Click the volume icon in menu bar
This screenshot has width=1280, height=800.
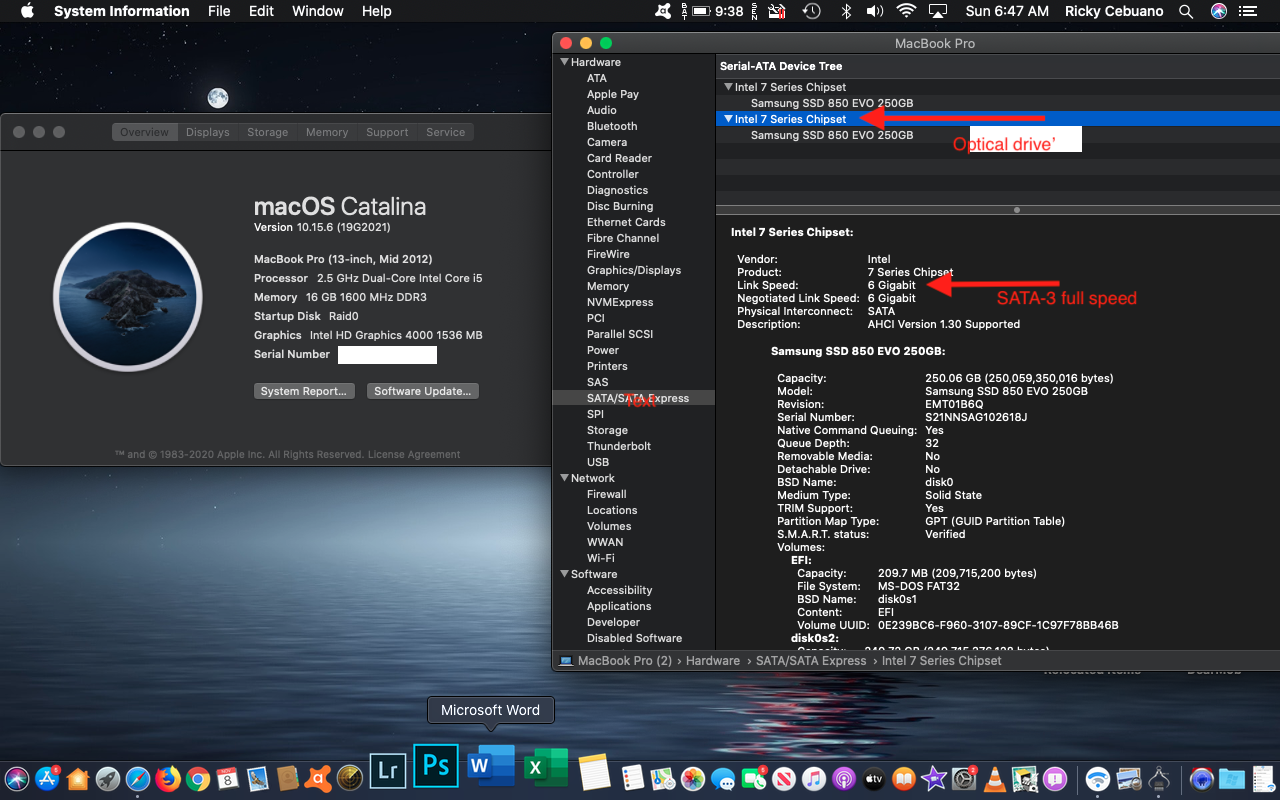[875, 11]
